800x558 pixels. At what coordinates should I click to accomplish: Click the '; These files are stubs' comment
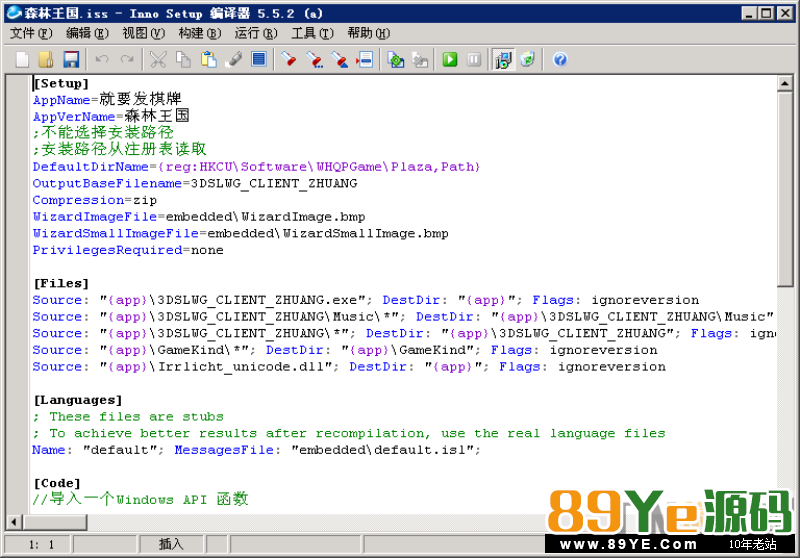128,417
